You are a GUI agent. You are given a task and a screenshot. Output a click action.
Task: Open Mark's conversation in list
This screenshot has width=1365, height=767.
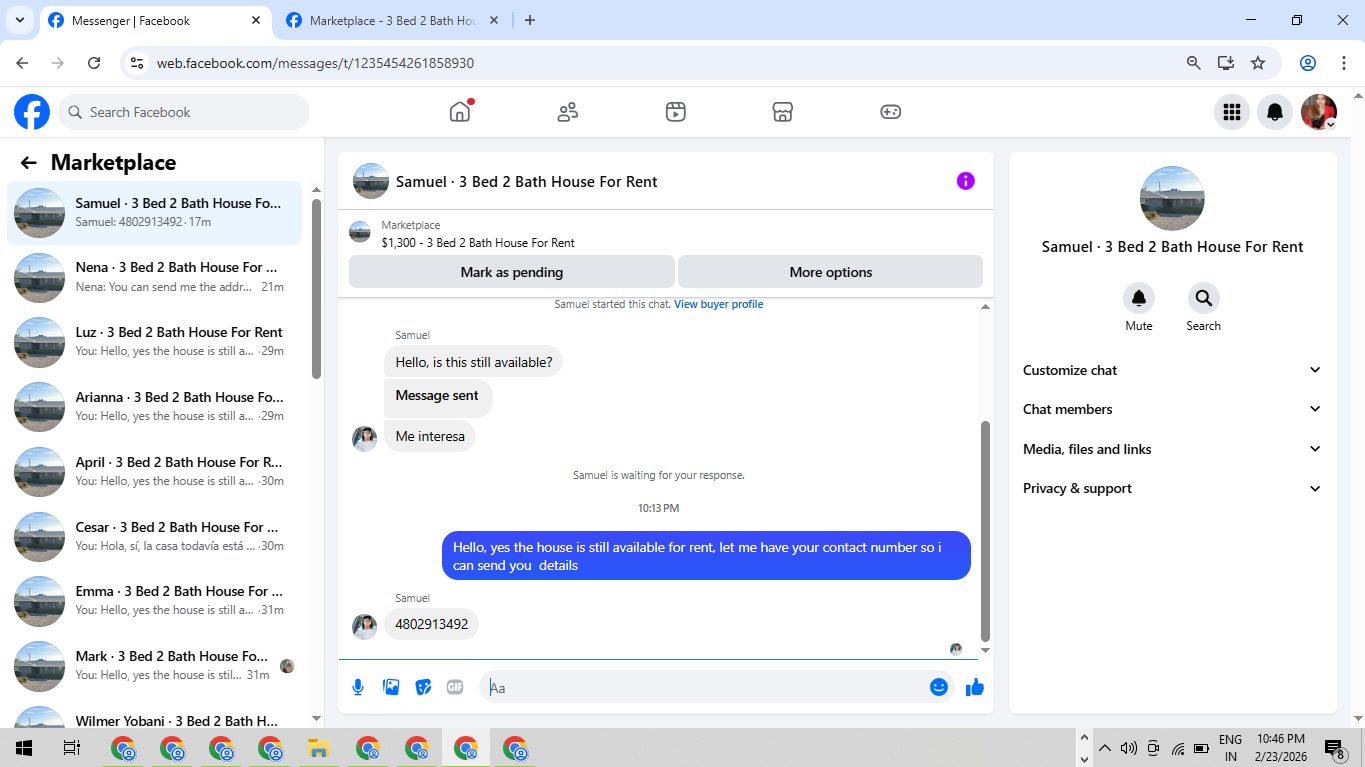point(155,666)
